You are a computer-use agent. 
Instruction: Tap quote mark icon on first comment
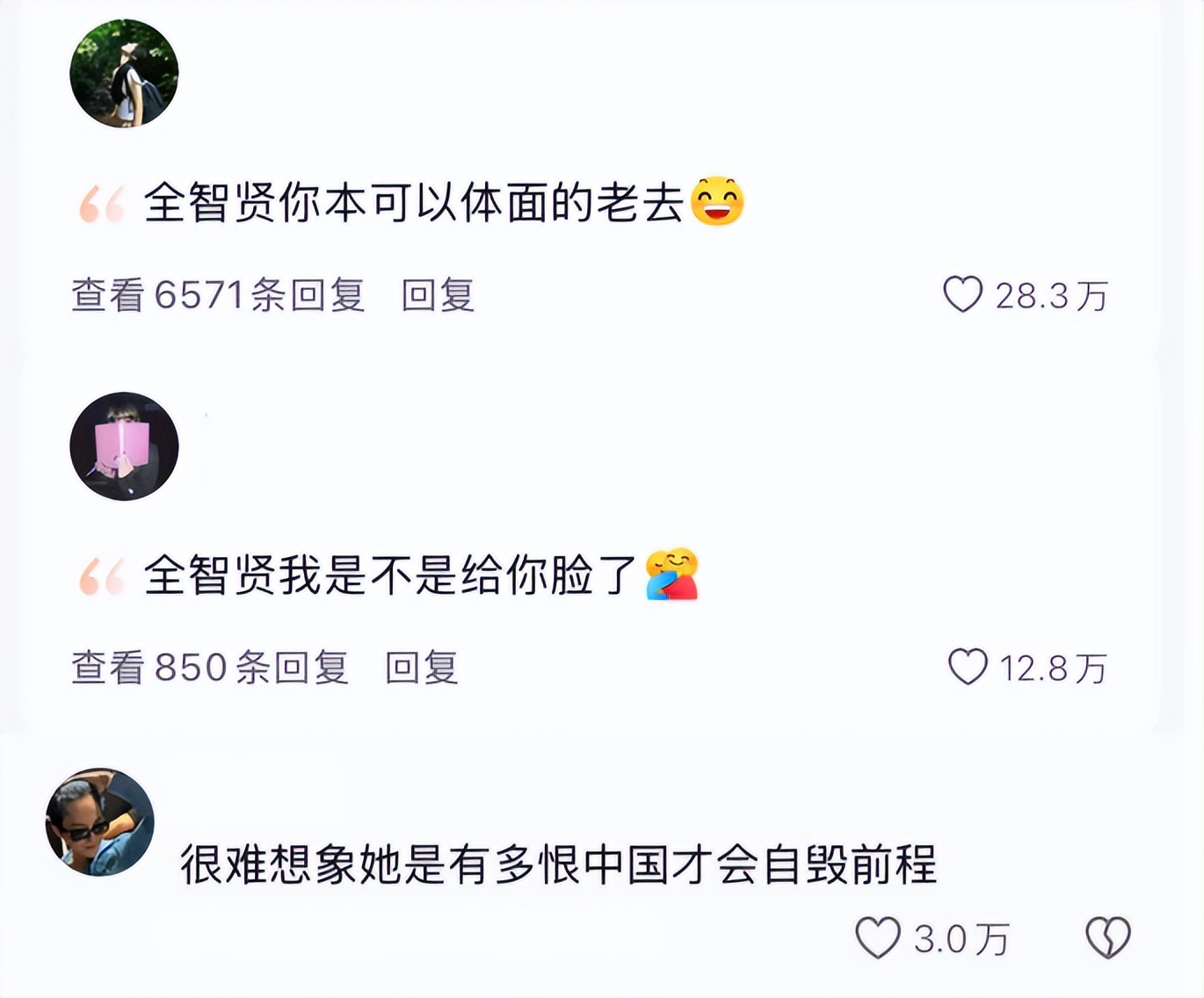pyautogui.click(x=102, y=204)
